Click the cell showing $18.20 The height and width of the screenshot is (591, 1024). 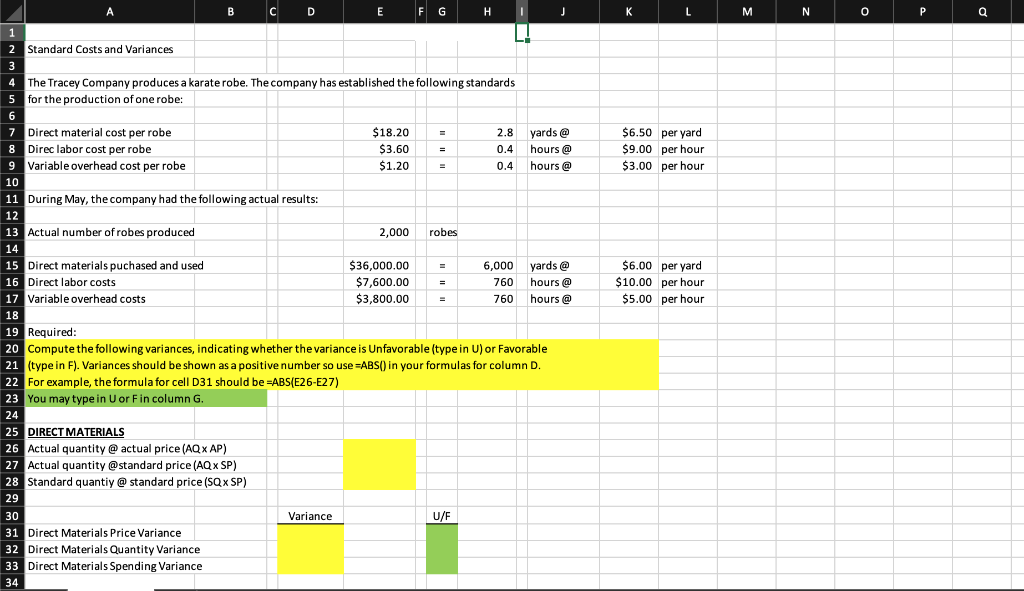click(380, 131)
